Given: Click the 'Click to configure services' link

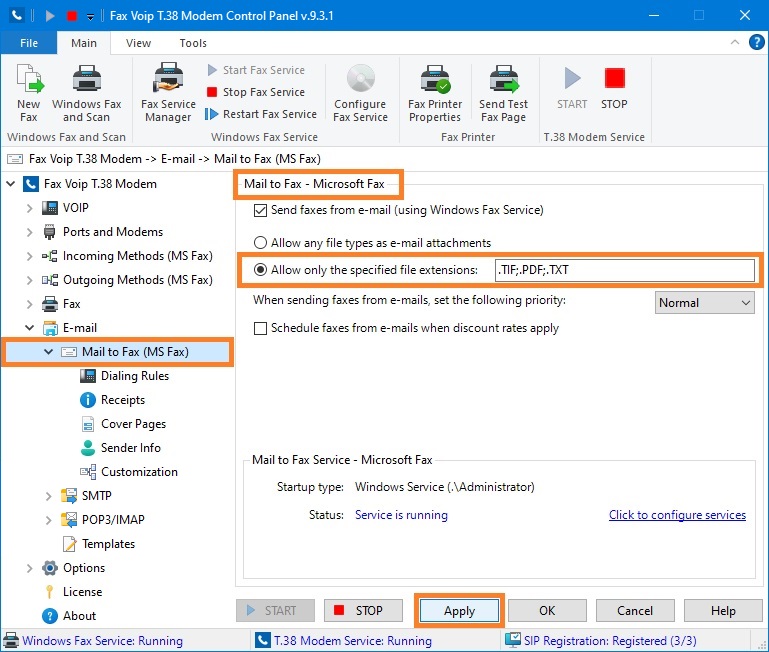Looking at the screenshot, I should [677, 515].
